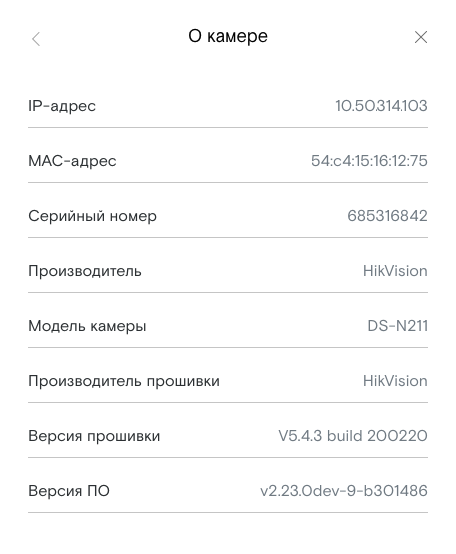456x554 pixels.
Task: Go back using the left chevron arrow
Action: tap(36, 39)
